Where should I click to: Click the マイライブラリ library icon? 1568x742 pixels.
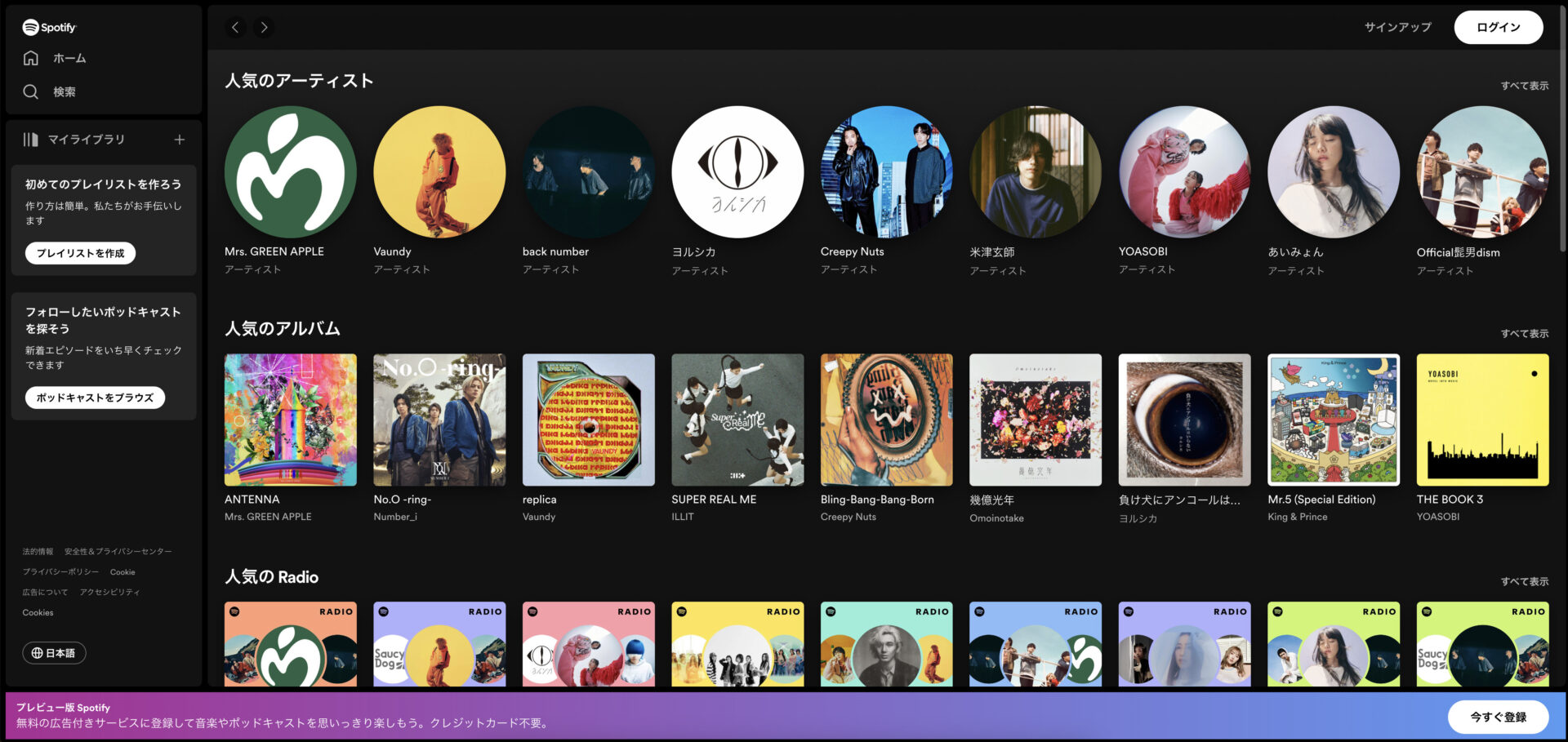pyautogui.click(x=31, y=140)
